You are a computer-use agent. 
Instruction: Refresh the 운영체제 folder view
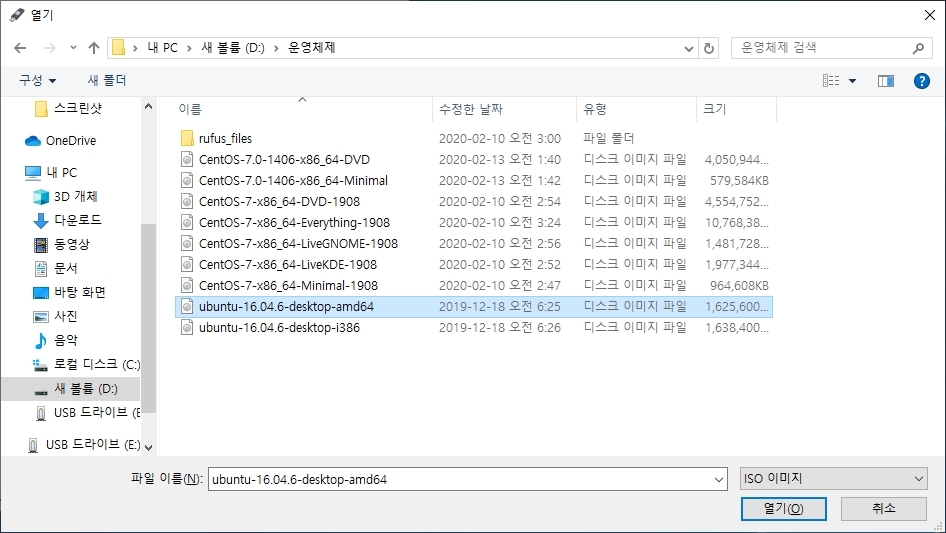[709, 48]
